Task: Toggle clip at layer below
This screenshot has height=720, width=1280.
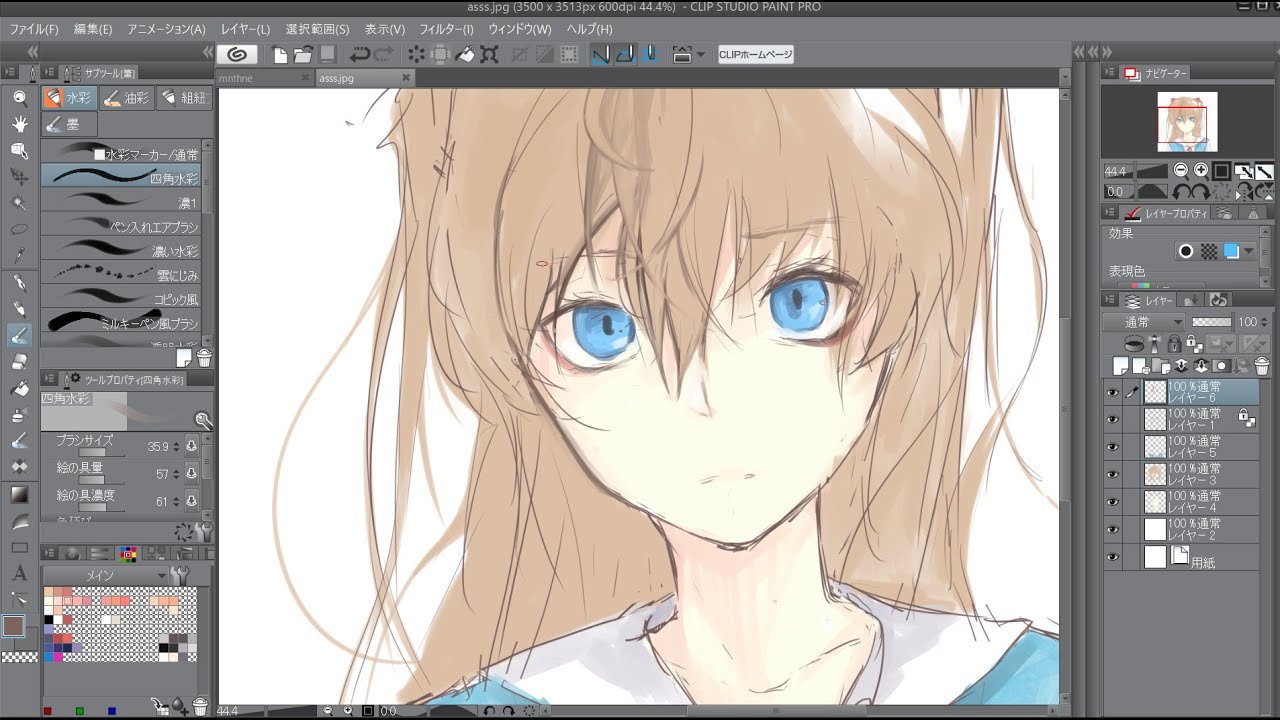Action: (x=1135, y=344)
